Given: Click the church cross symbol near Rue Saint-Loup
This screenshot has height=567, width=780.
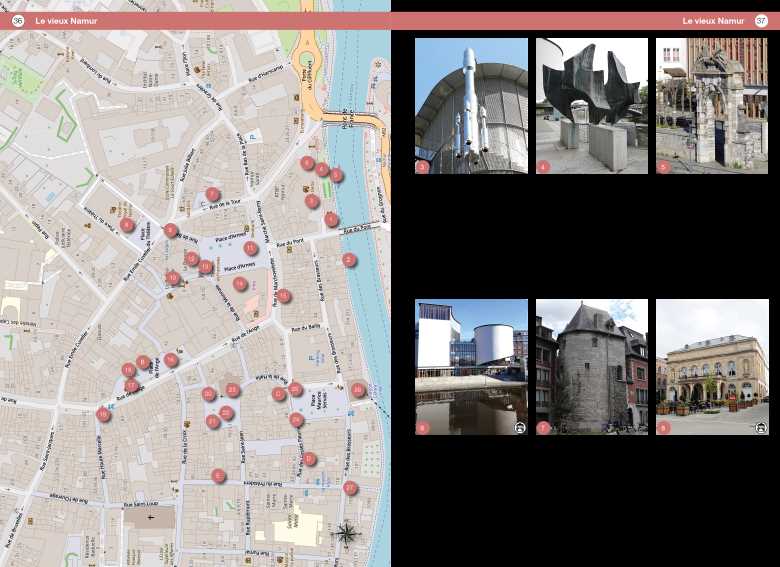Looking at the screenshot, I should coord(150,517).
